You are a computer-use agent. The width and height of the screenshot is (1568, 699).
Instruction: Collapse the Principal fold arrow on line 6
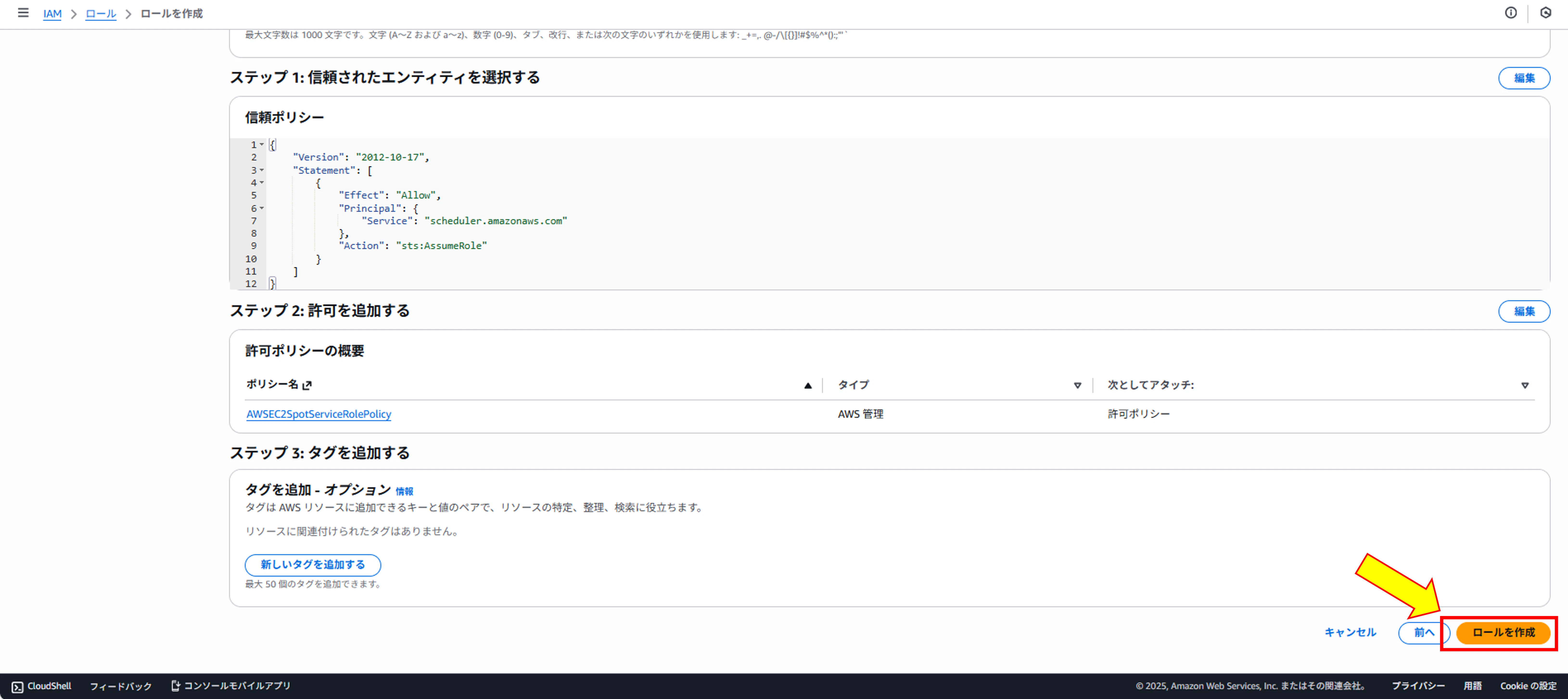(x=262, y=208)
